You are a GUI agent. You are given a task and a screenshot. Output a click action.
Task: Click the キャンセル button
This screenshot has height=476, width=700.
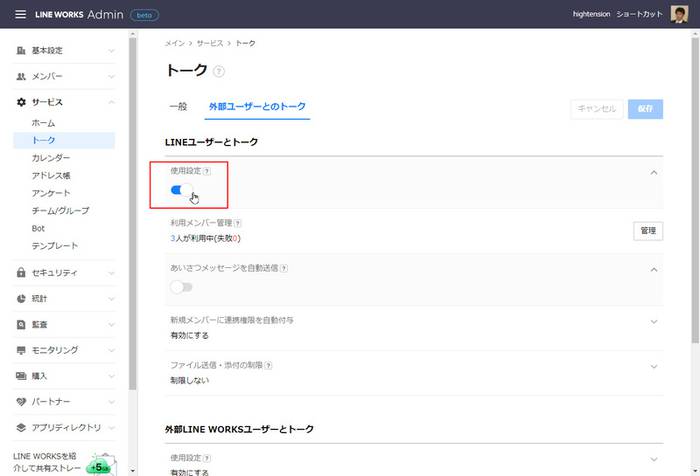(597, 109)
